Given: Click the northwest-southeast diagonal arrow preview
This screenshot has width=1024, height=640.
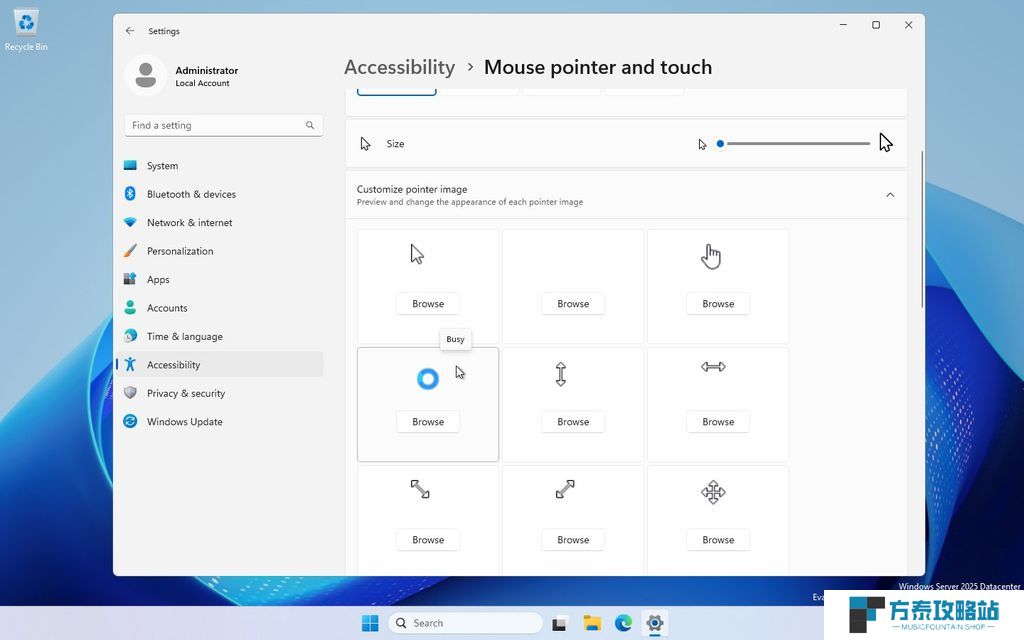Looking at the screenshot, I should coord(420,489).
